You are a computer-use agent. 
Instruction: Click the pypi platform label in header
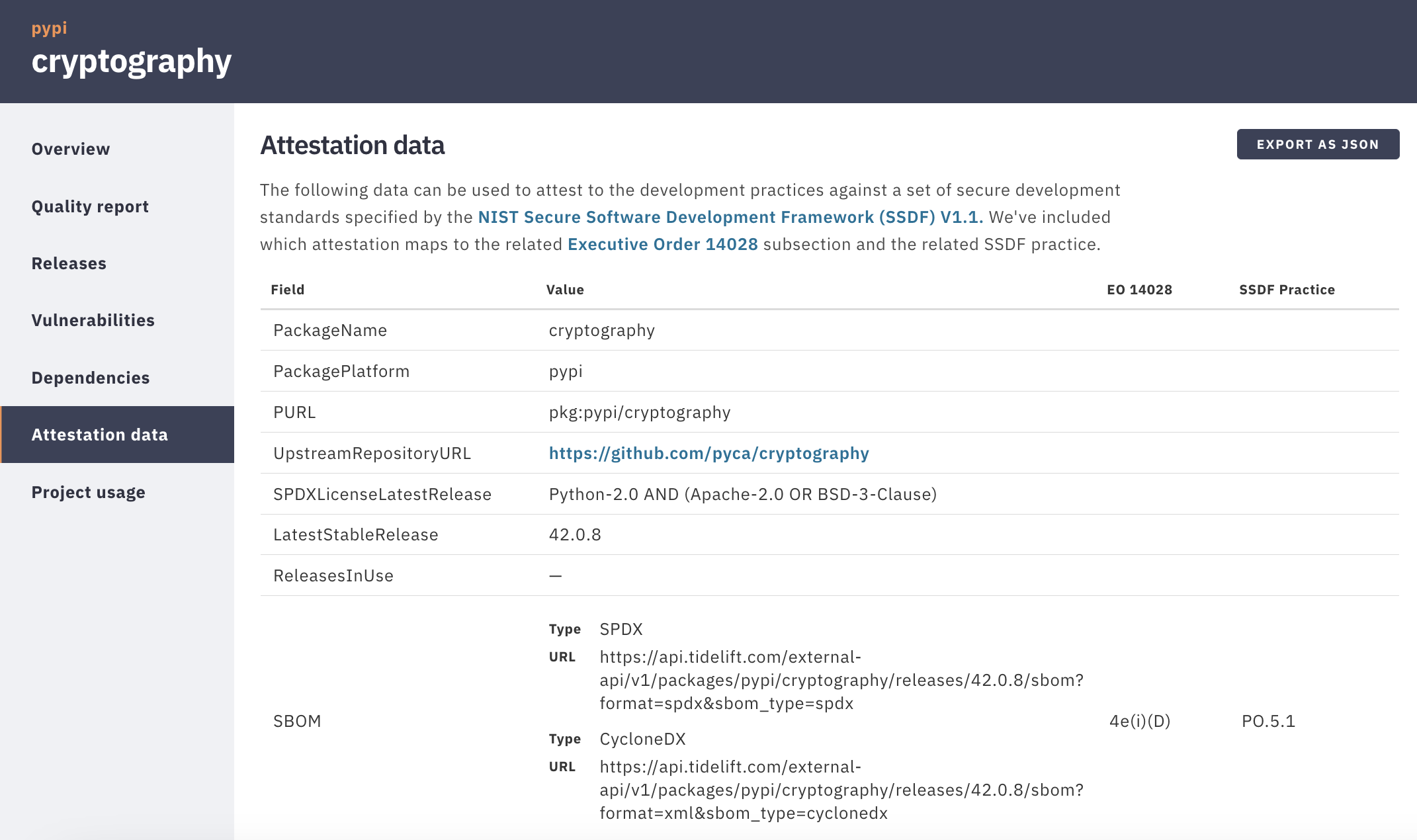49,29
